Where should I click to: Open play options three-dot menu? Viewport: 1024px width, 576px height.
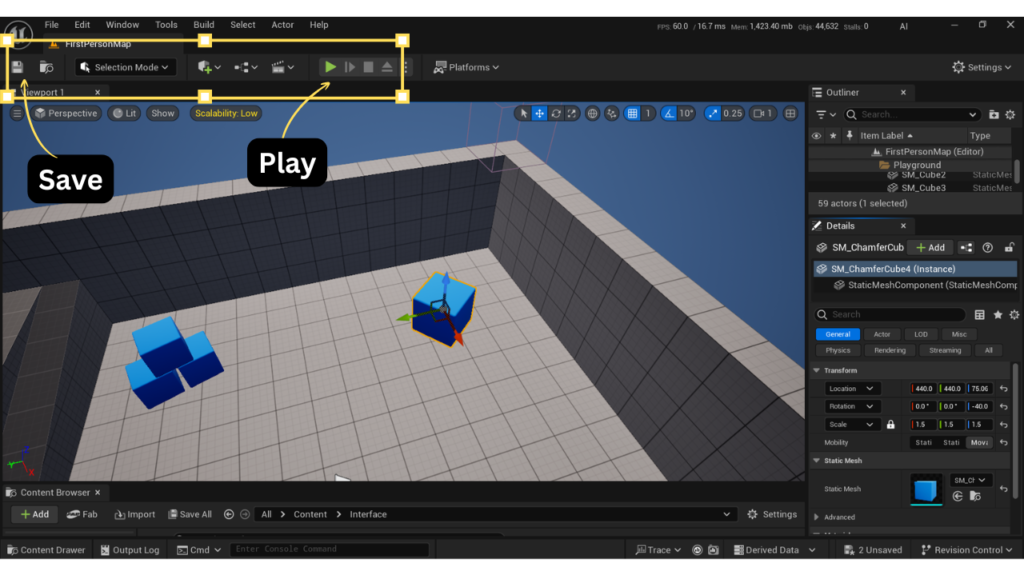[x=406, y=67]
